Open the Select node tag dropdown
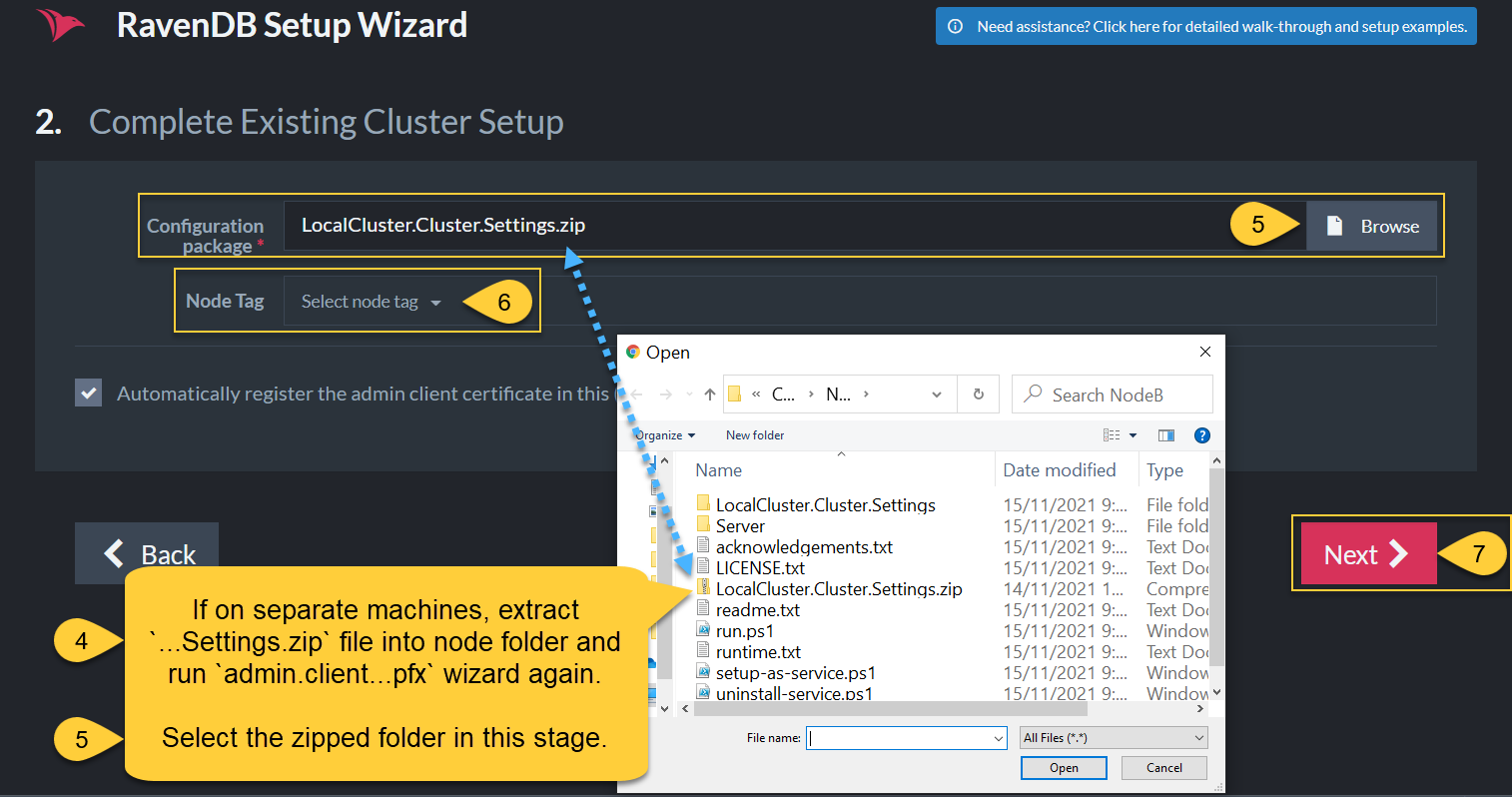 [x=371, y=302]
